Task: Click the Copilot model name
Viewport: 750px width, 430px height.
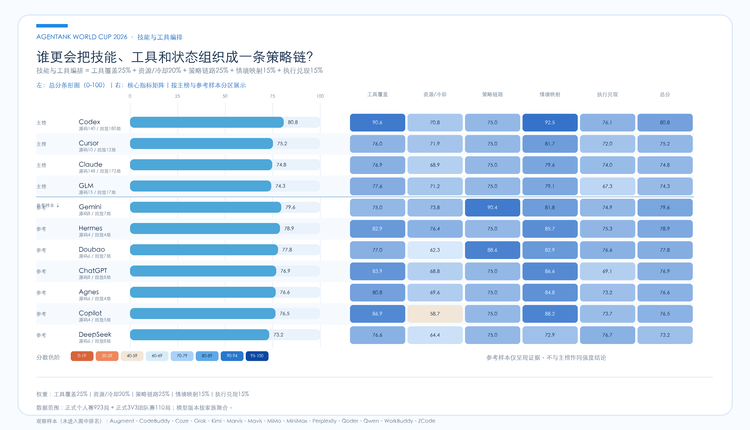Action: 90,313
